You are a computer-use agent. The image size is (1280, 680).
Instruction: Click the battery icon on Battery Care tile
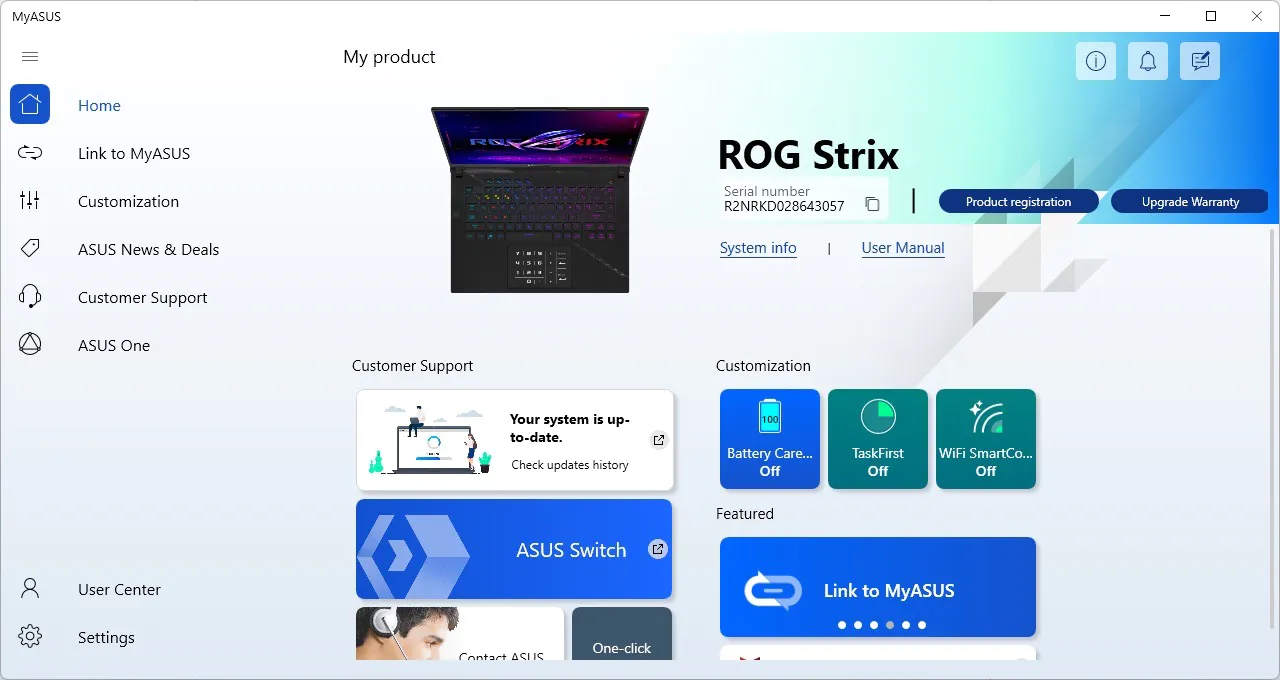pos(769,417)
